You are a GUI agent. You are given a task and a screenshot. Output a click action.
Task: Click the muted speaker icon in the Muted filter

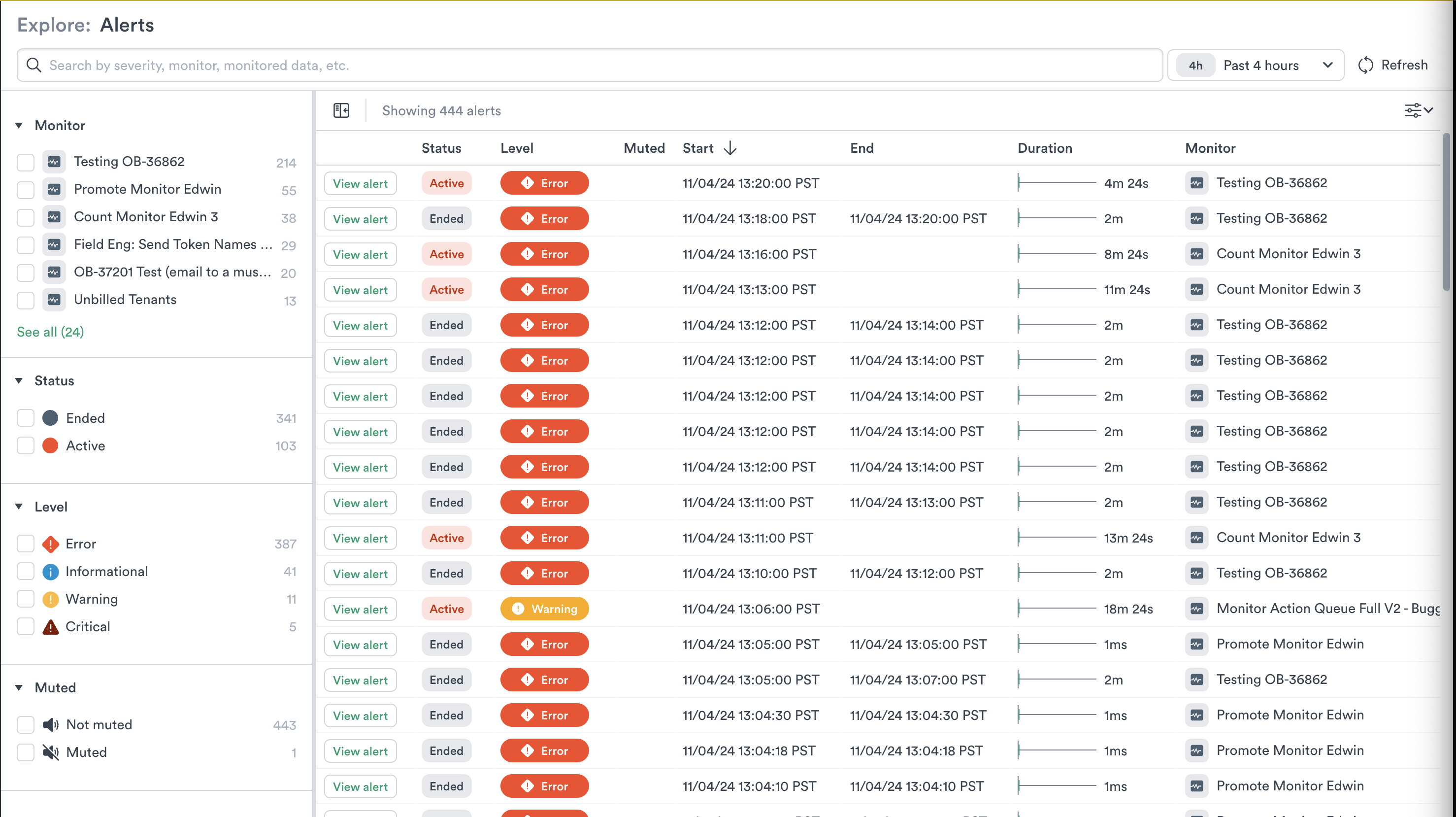50,752
